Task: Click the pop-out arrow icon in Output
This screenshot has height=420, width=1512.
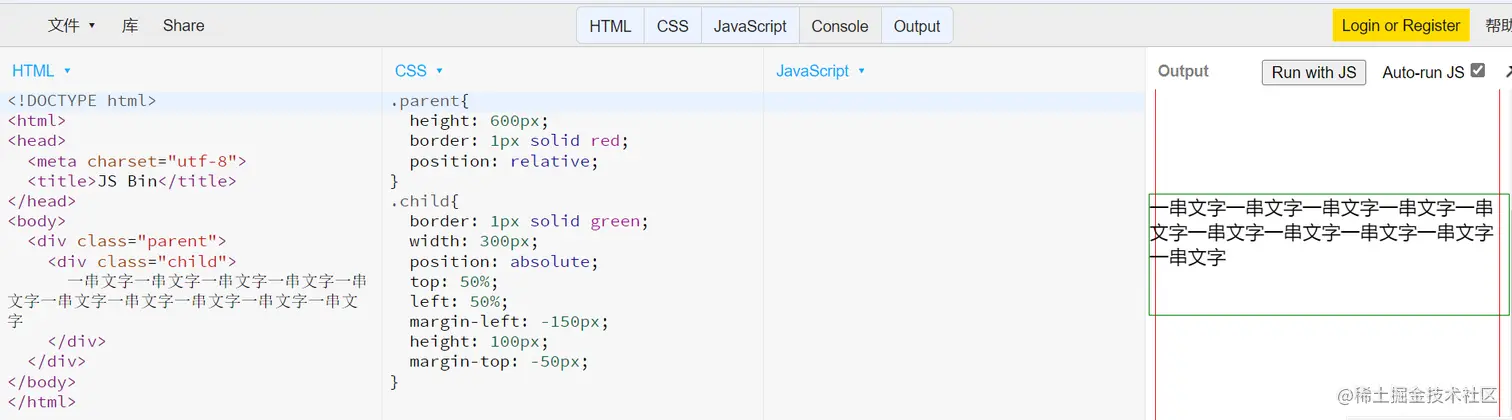Action: click(x=1507, y=71)
